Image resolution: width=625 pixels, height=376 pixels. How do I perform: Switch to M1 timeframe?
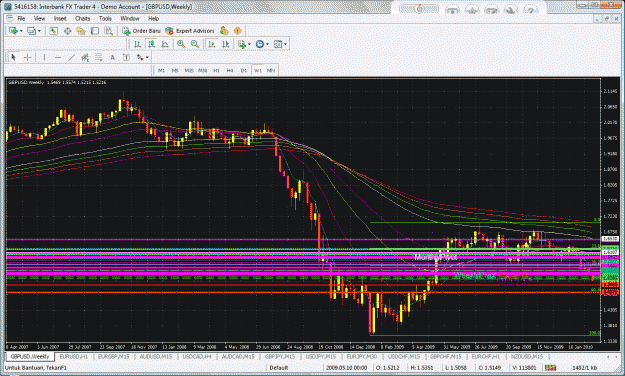[x=161, y=71]
